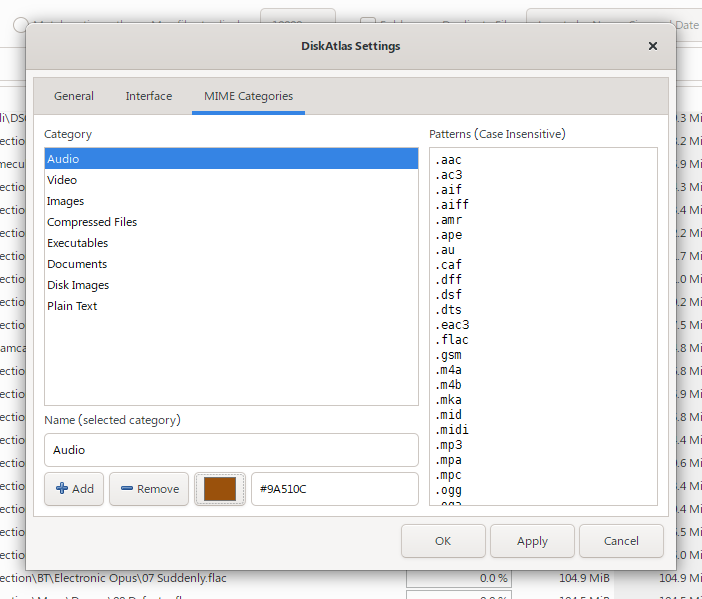702x599 pixels.
Task: Click the .aiff pattern line
Action: pos(452,205)
